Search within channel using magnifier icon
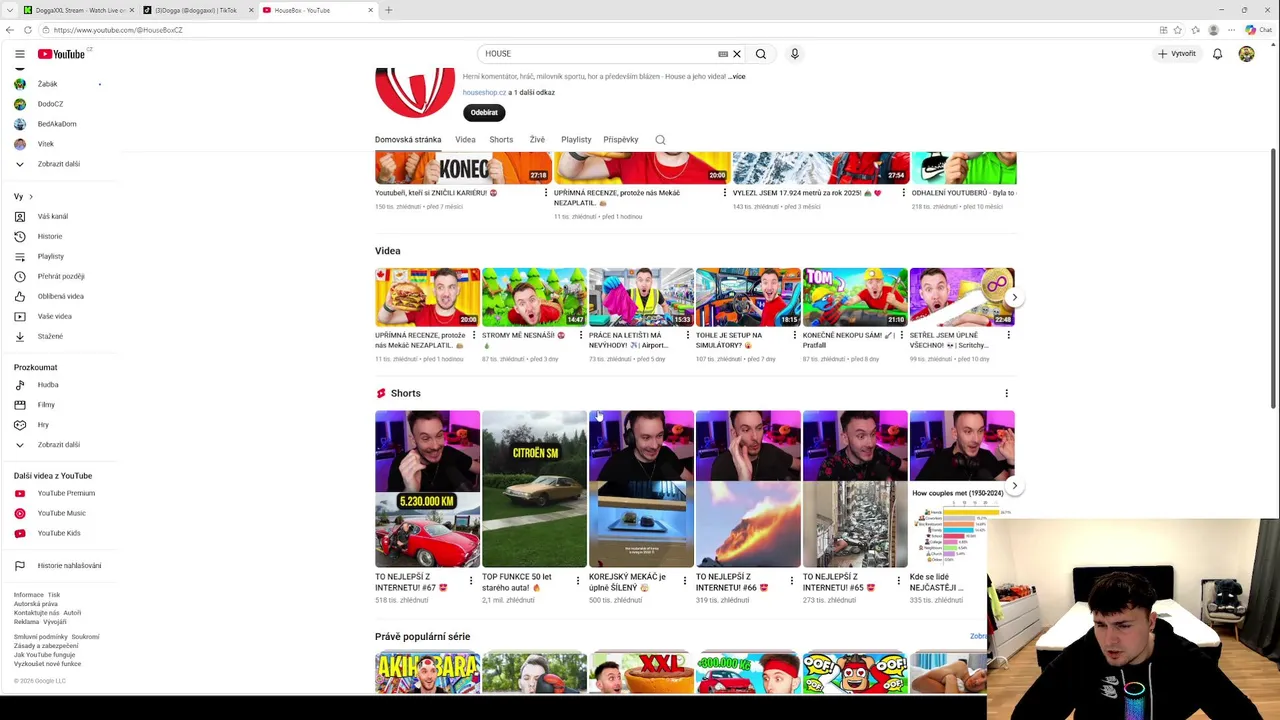1280x720 pixels. (660, 140)
